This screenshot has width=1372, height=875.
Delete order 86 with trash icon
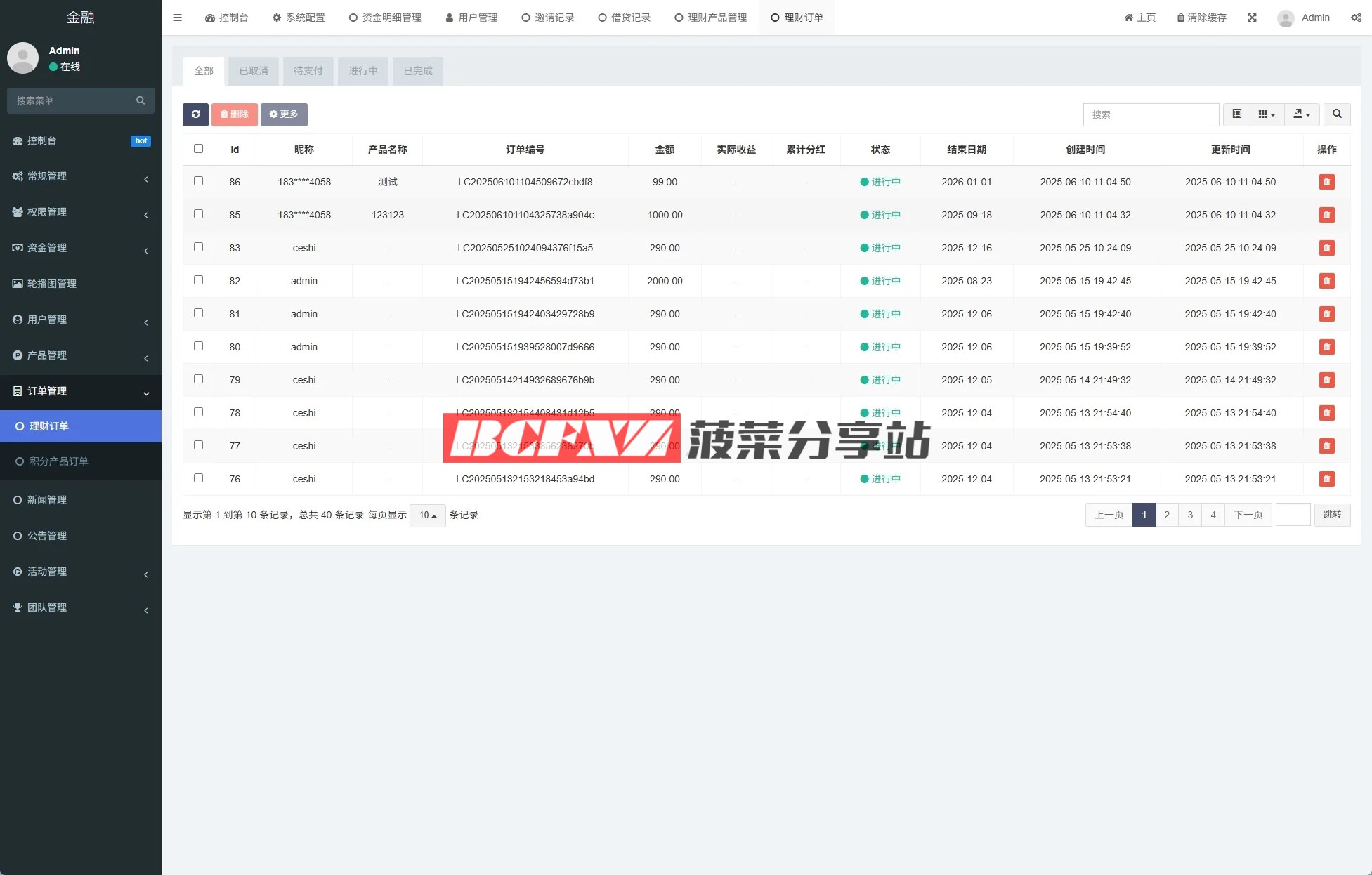click(x=1326, y=182)
